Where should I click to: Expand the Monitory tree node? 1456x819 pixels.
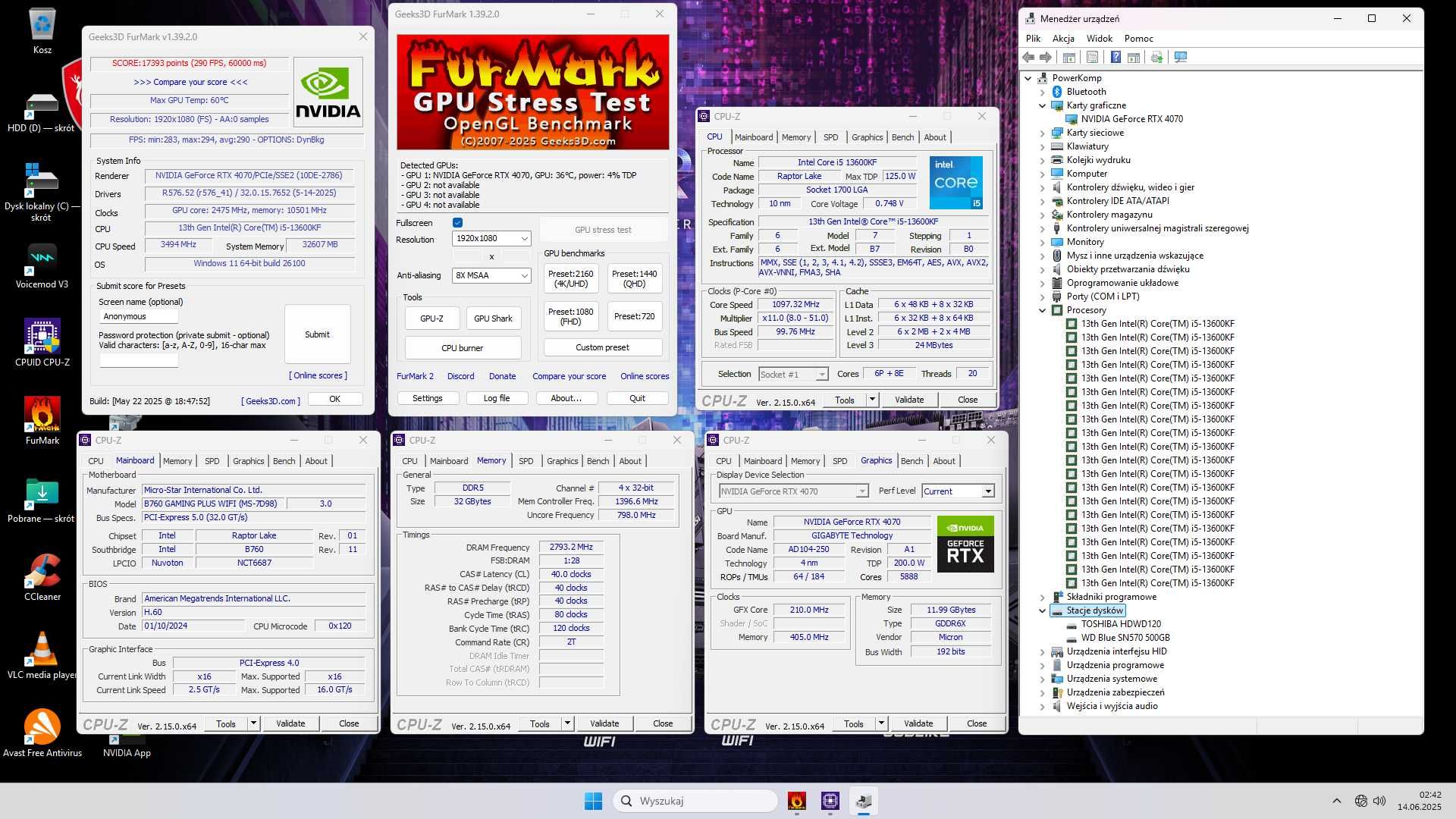click(x=1042, y=242)
